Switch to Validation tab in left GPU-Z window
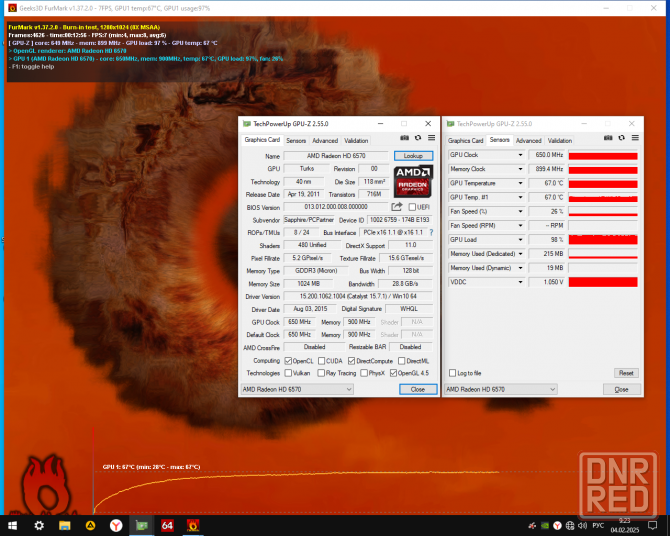The image size is (670, 536). pos(356,140)
